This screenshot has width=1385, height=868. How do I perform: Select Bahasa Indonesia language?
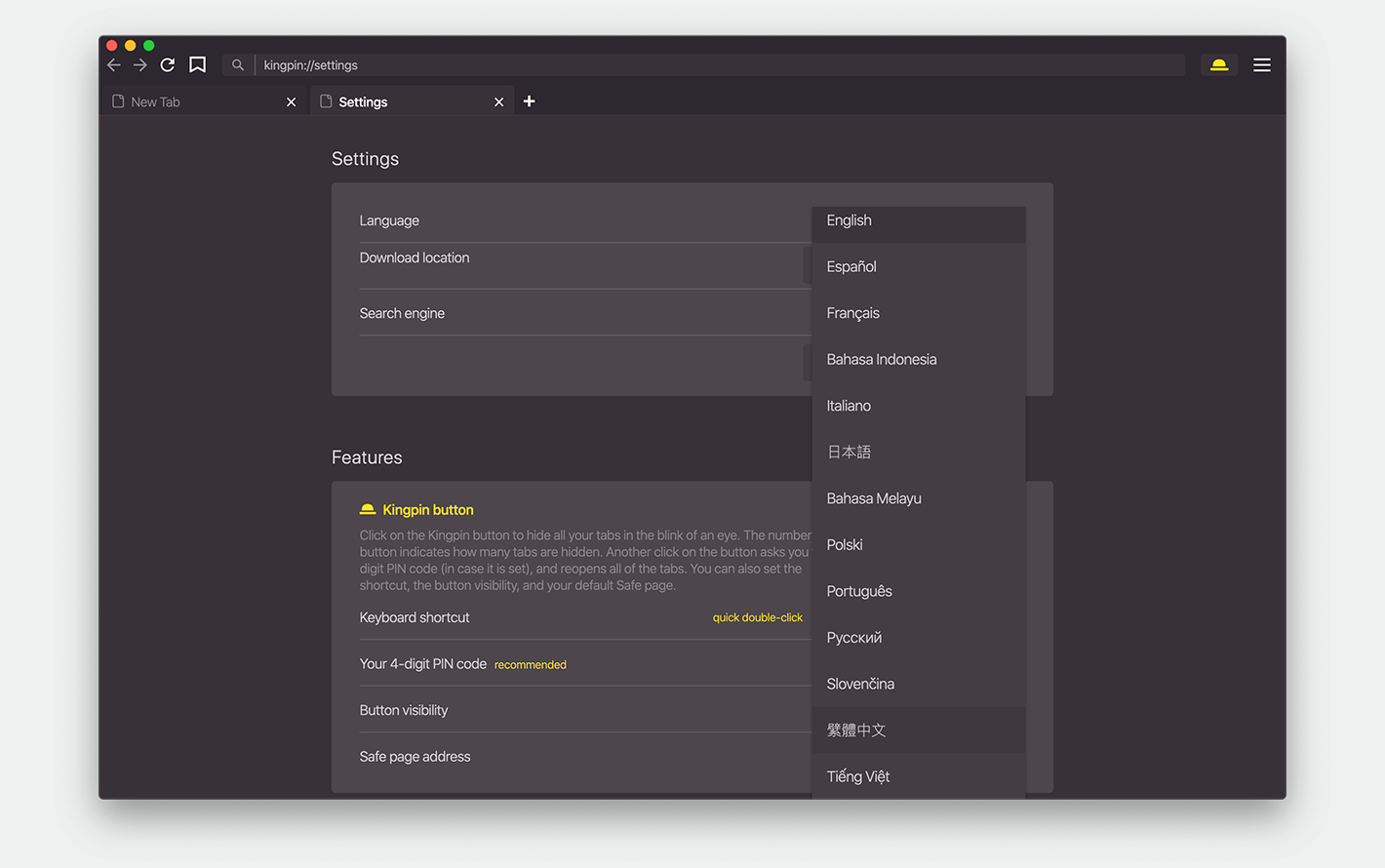(919, 359)
